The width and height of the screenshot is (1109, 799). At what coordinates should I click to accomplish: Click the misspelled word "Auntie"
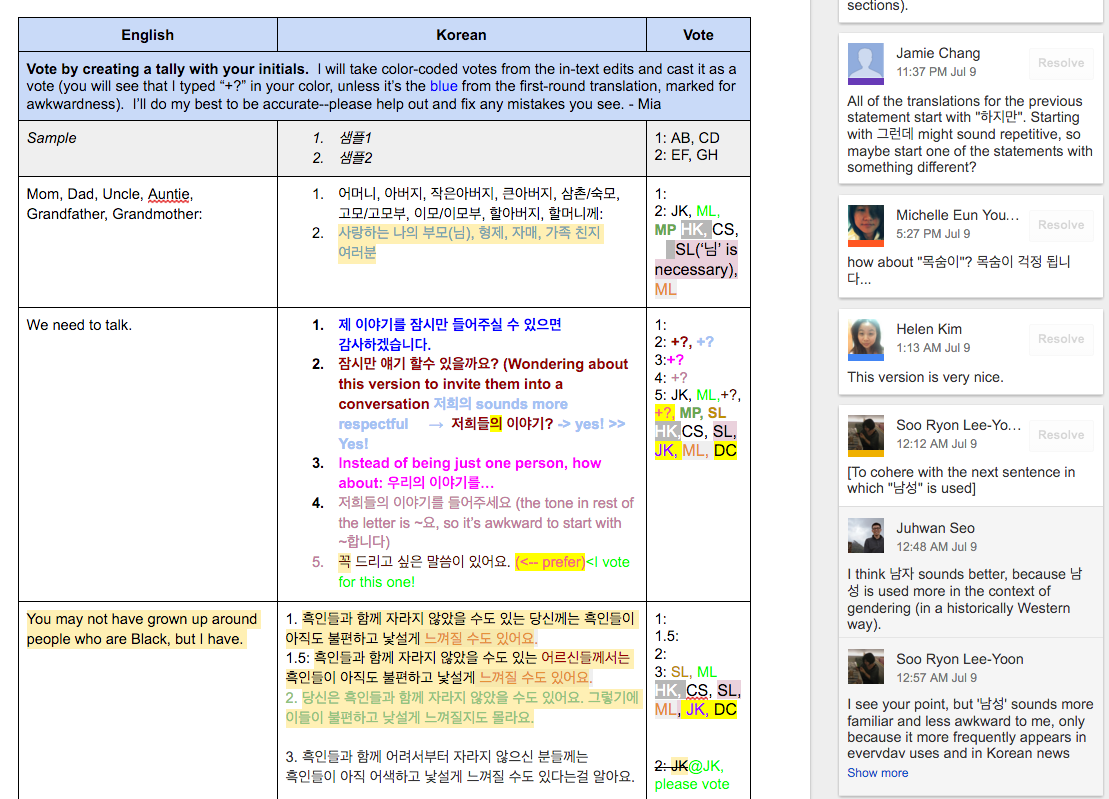[169, 195]
